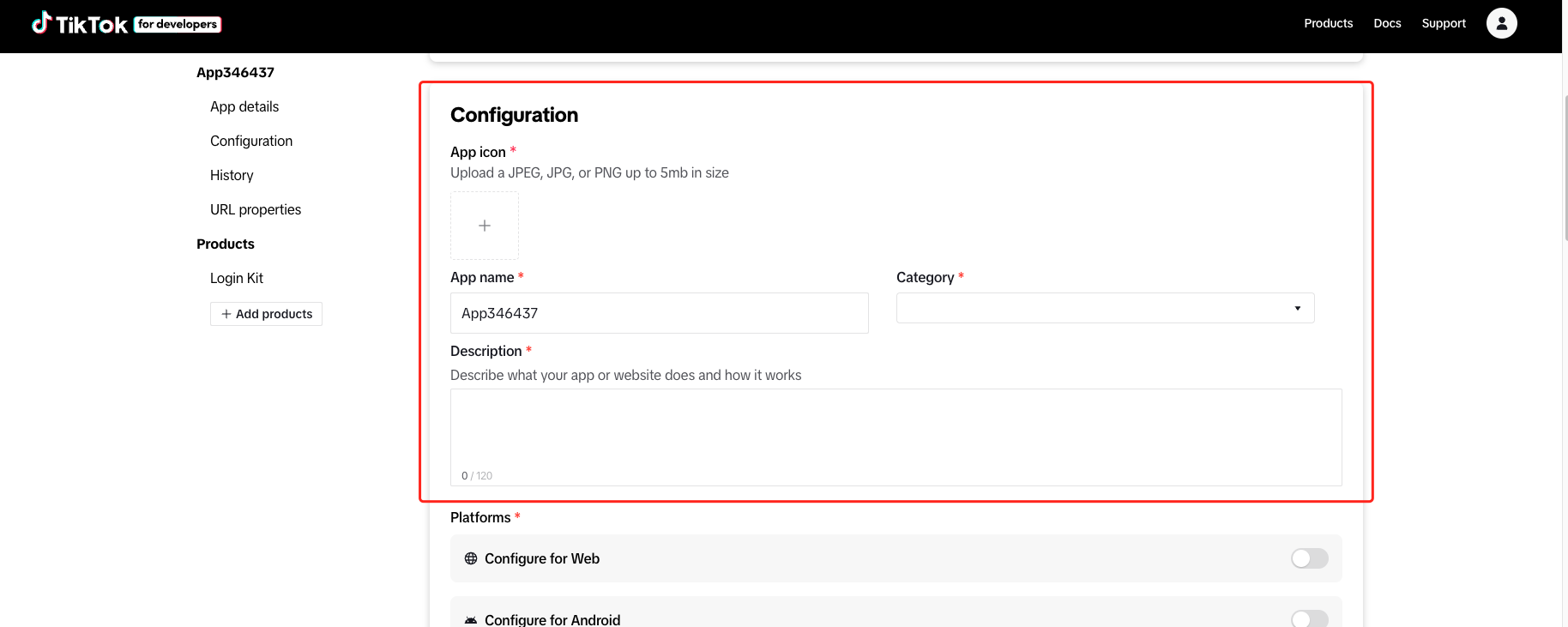1568x627 pixels.
Task: Click the App name input field
Action: [659, 313]
